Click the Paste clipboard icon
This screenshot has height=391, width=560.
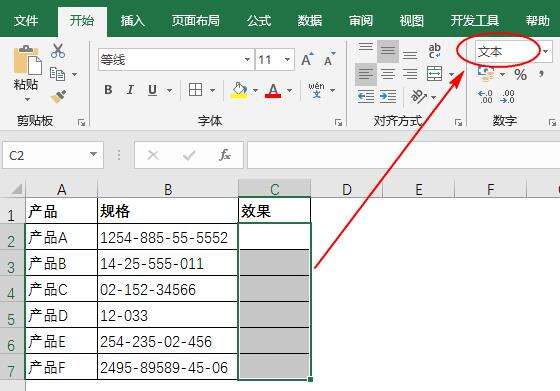(27, 61)
